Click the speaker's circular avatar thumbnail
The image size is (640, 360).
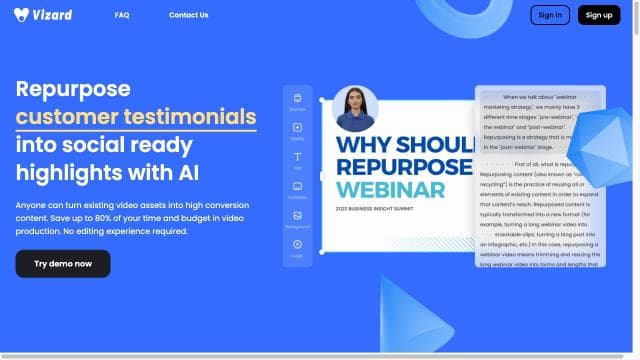(355, 108)
